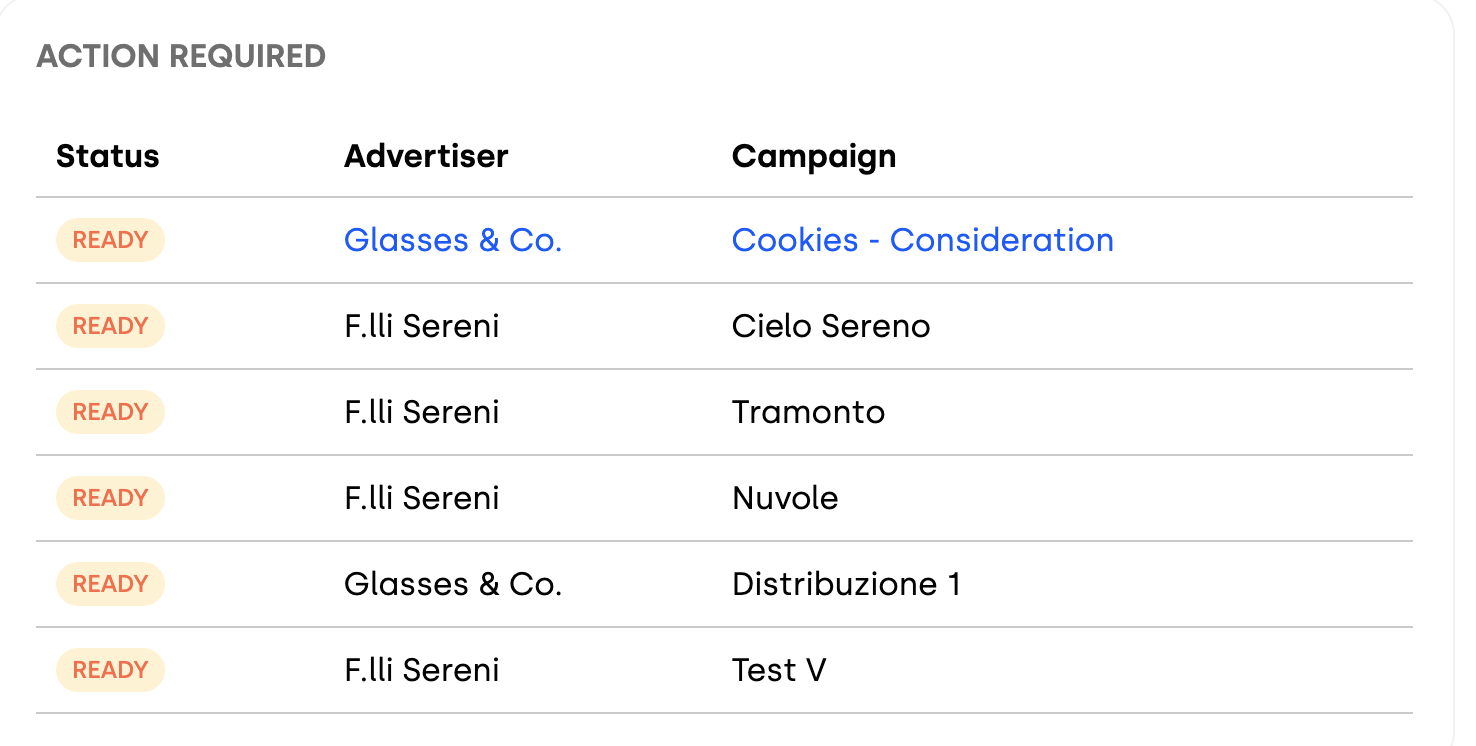Select F.lli Sereni advertiser in Tramonto row
The height and width of the screenshot is (746, 1476).
point(421,412)
